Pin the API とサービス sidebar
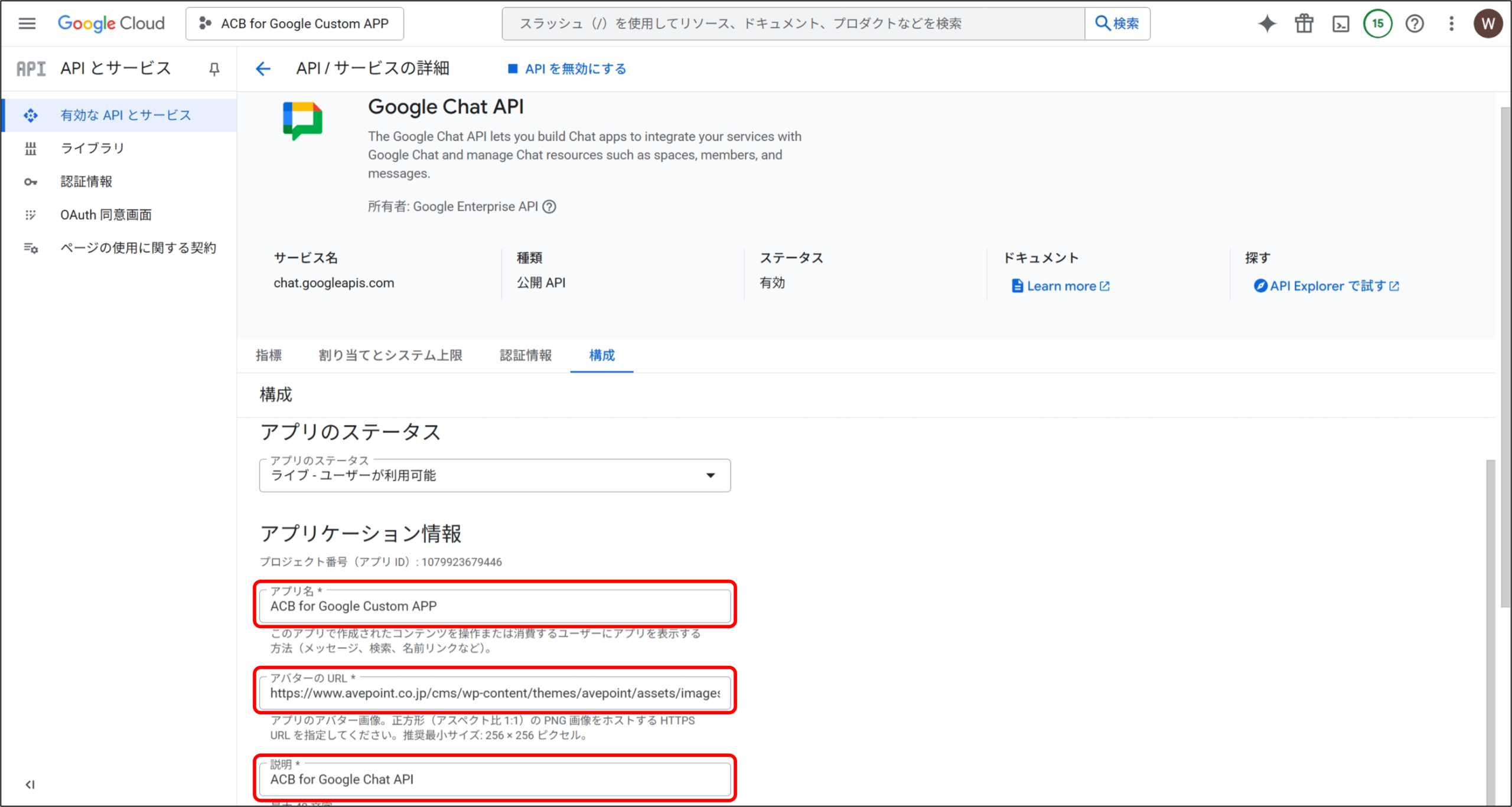This screenshot has width=1512, height=807. [214, 69]
